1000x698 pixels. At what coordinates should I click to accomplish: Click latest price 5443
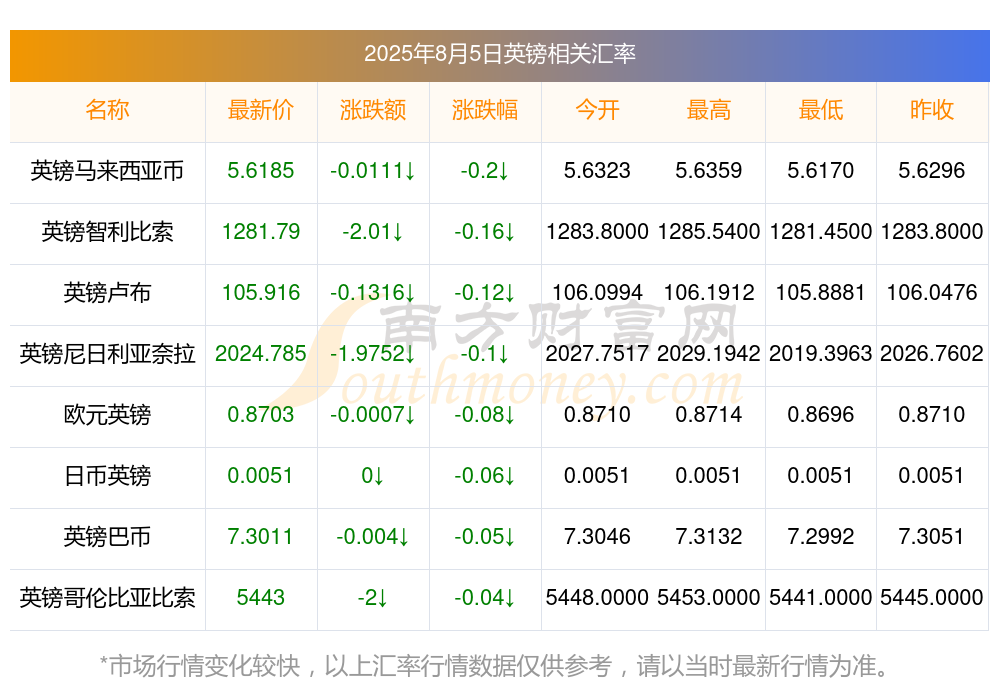pyautogui.click(x=260, y=598)
